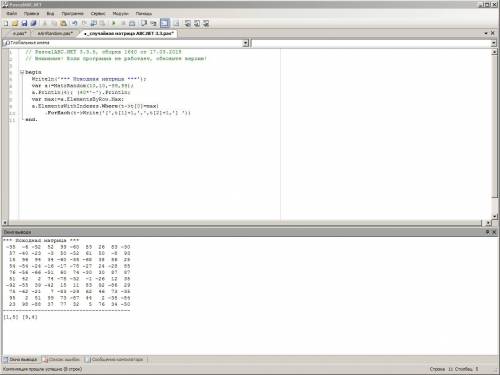500x375 pixels.
Task: Collapse the begin block in the code
Action: [22, 72]
